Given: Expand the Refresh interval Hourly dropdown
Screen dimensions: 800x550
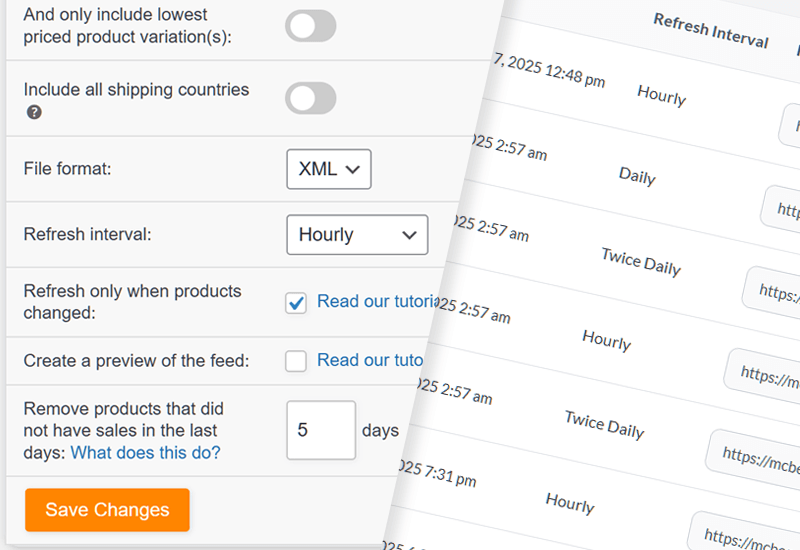Looking at the screenshot, I should click(x=356, y=235).
